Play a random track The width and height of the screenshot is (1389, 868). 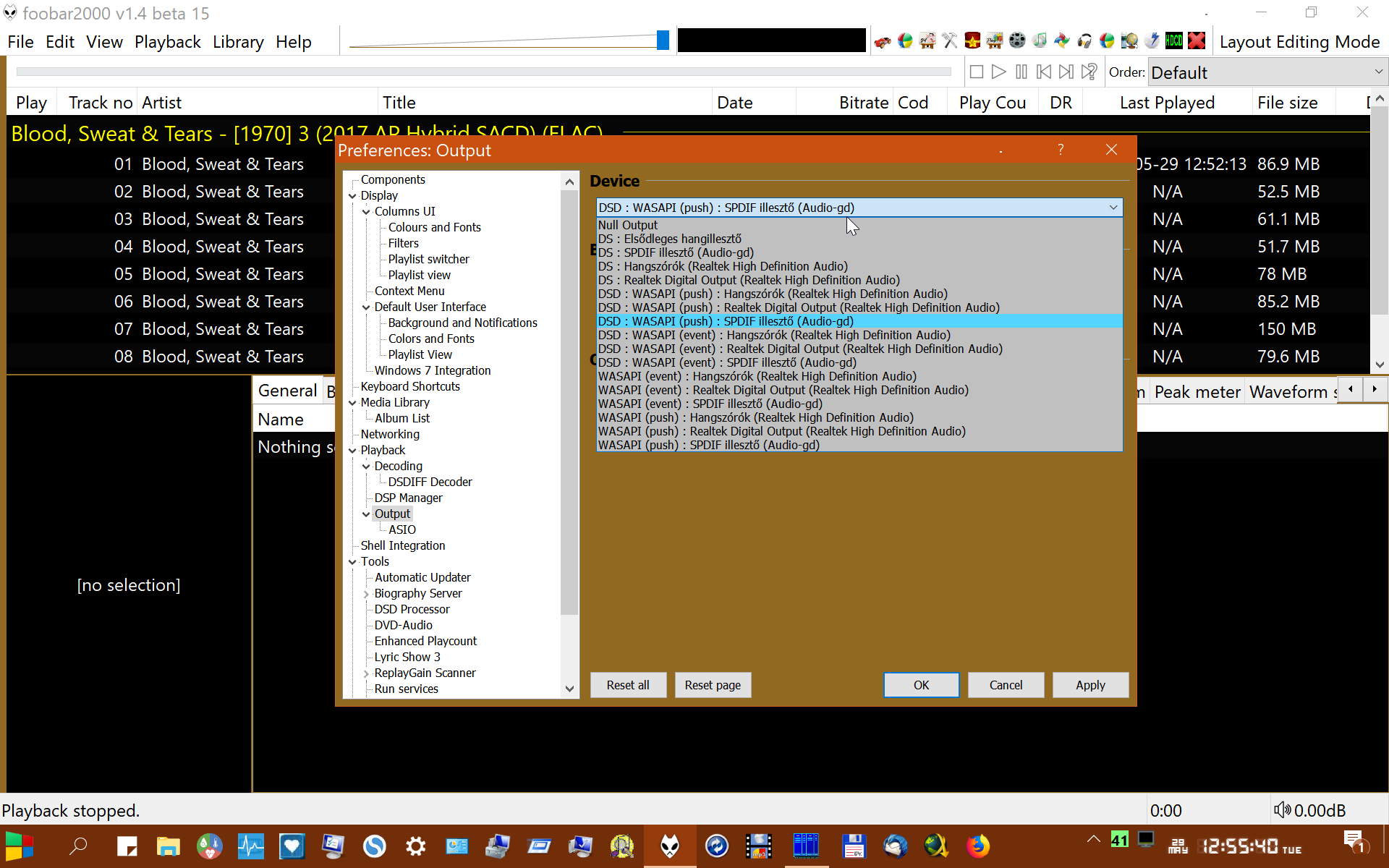click(1089, 72)
